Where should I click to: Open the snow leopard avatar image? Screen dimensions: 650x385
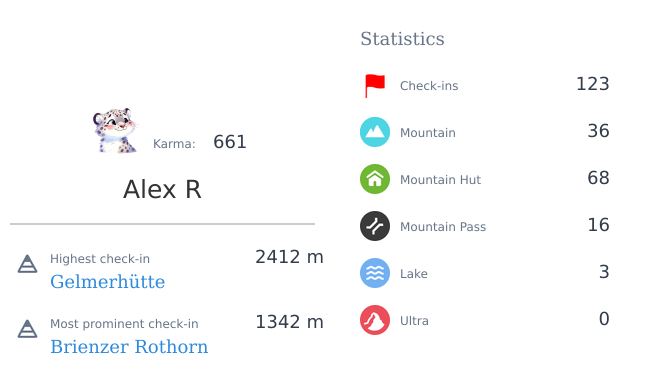(x=115, y=131)
